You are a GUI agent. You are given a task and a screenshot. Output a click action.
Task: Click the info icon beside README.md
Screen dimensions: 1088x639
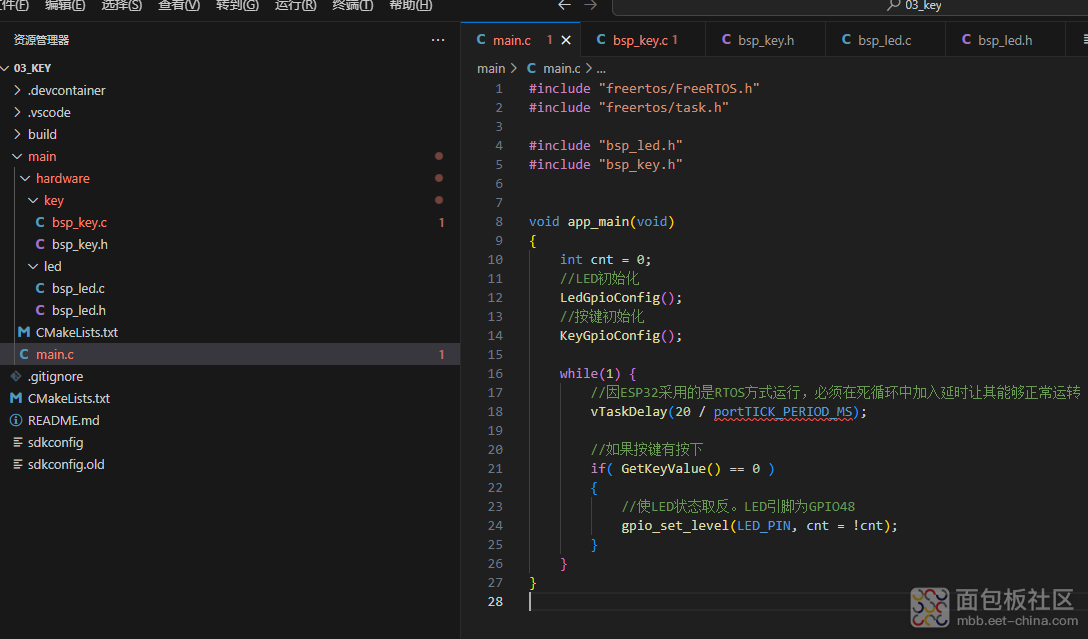click(x=16, y=420)
